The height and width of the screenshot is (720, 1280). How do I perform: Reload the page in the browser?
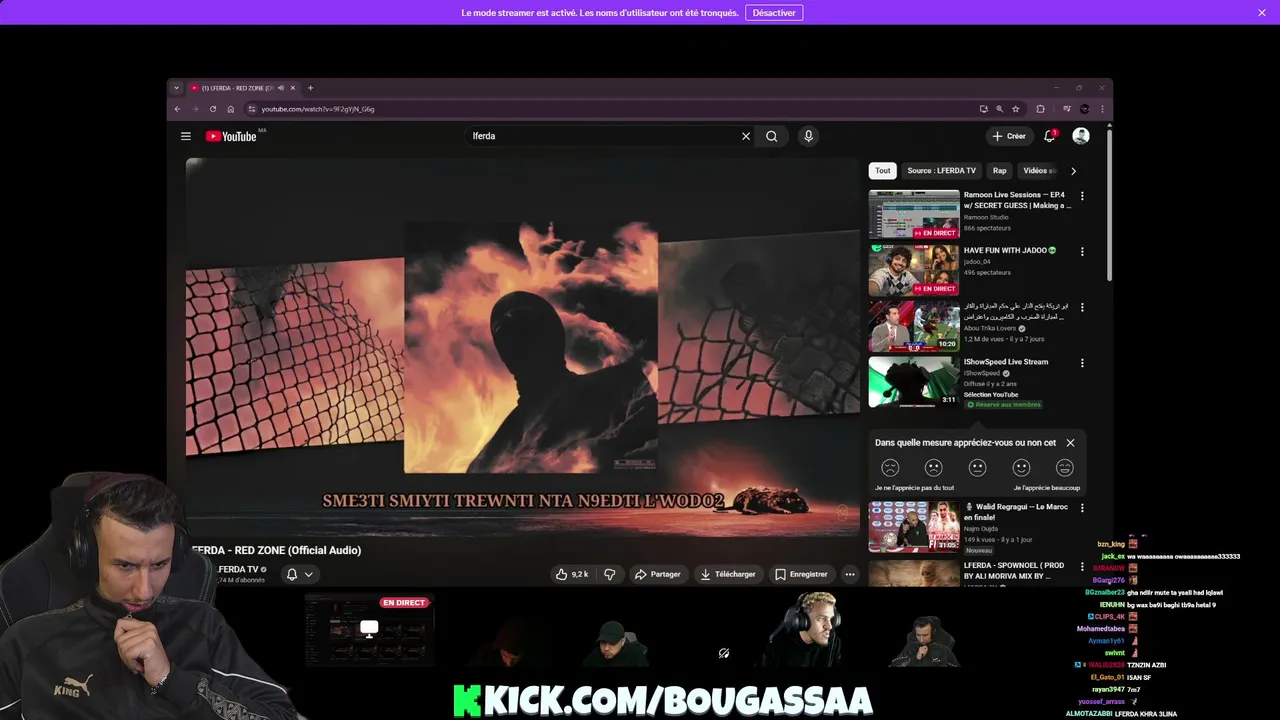[x=213, y=109]
